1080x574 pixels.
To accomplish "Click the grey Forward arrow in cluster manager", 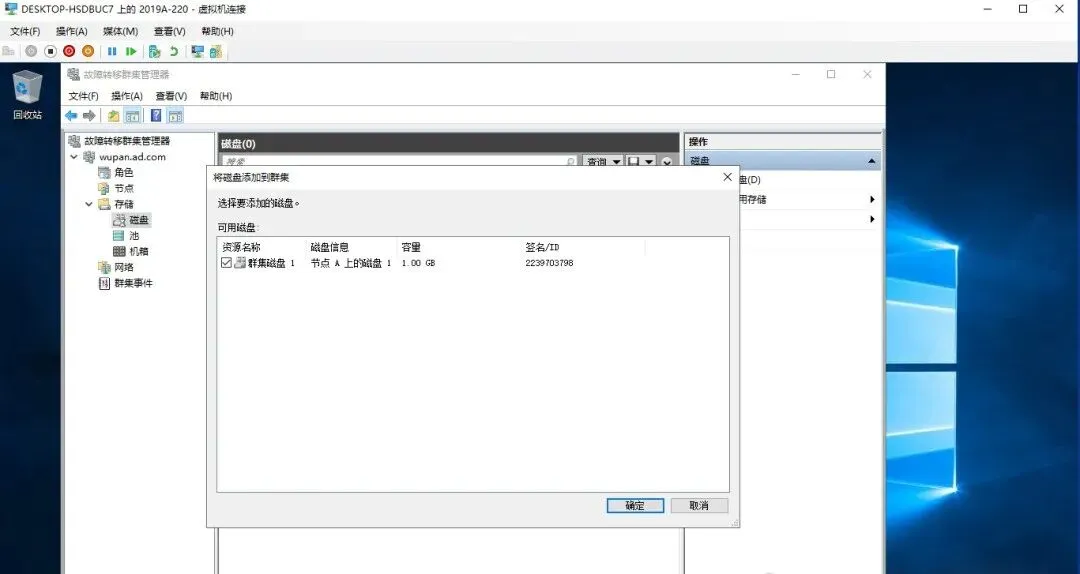I will point(89,116).
